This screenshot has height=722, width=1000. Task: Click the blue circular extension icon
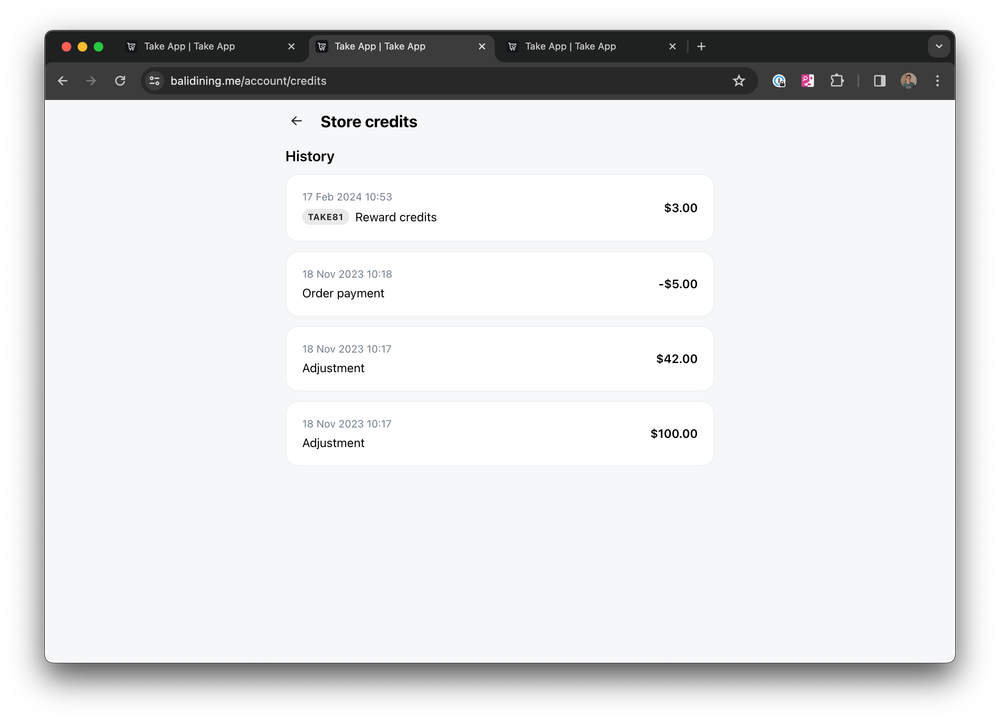(x=779, y=81)
